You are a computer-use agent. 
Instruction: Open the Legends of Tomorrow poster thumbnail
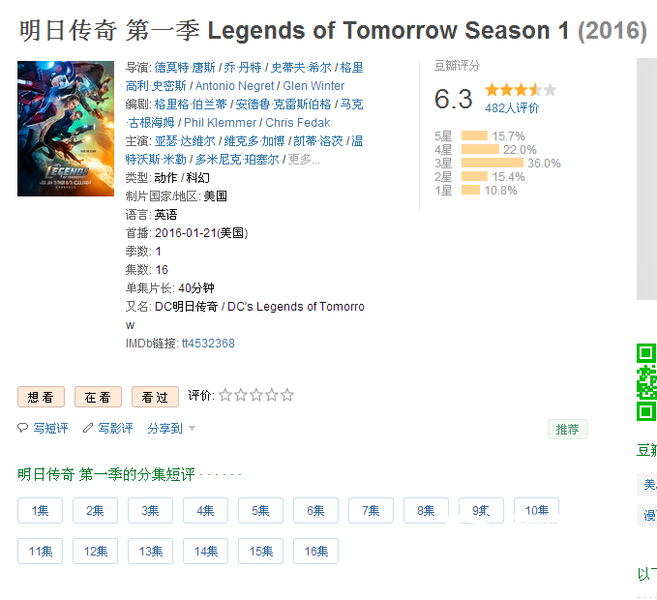point(65,128)
